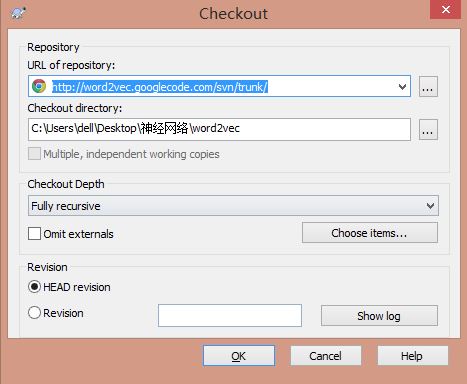Close the Checkout dialog
Screen dimensions: 467x384
[446, 9]
